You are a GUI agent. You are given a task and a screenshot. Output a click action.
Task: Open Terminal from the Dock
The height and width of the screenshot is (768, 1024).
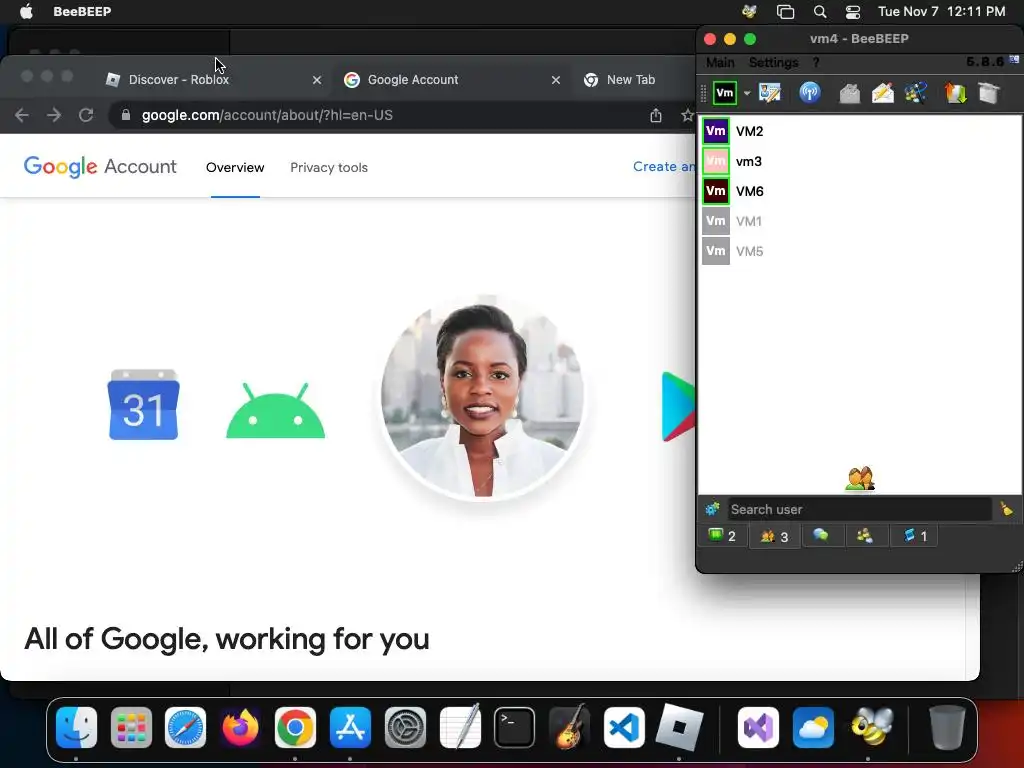(x=514, y=728)
